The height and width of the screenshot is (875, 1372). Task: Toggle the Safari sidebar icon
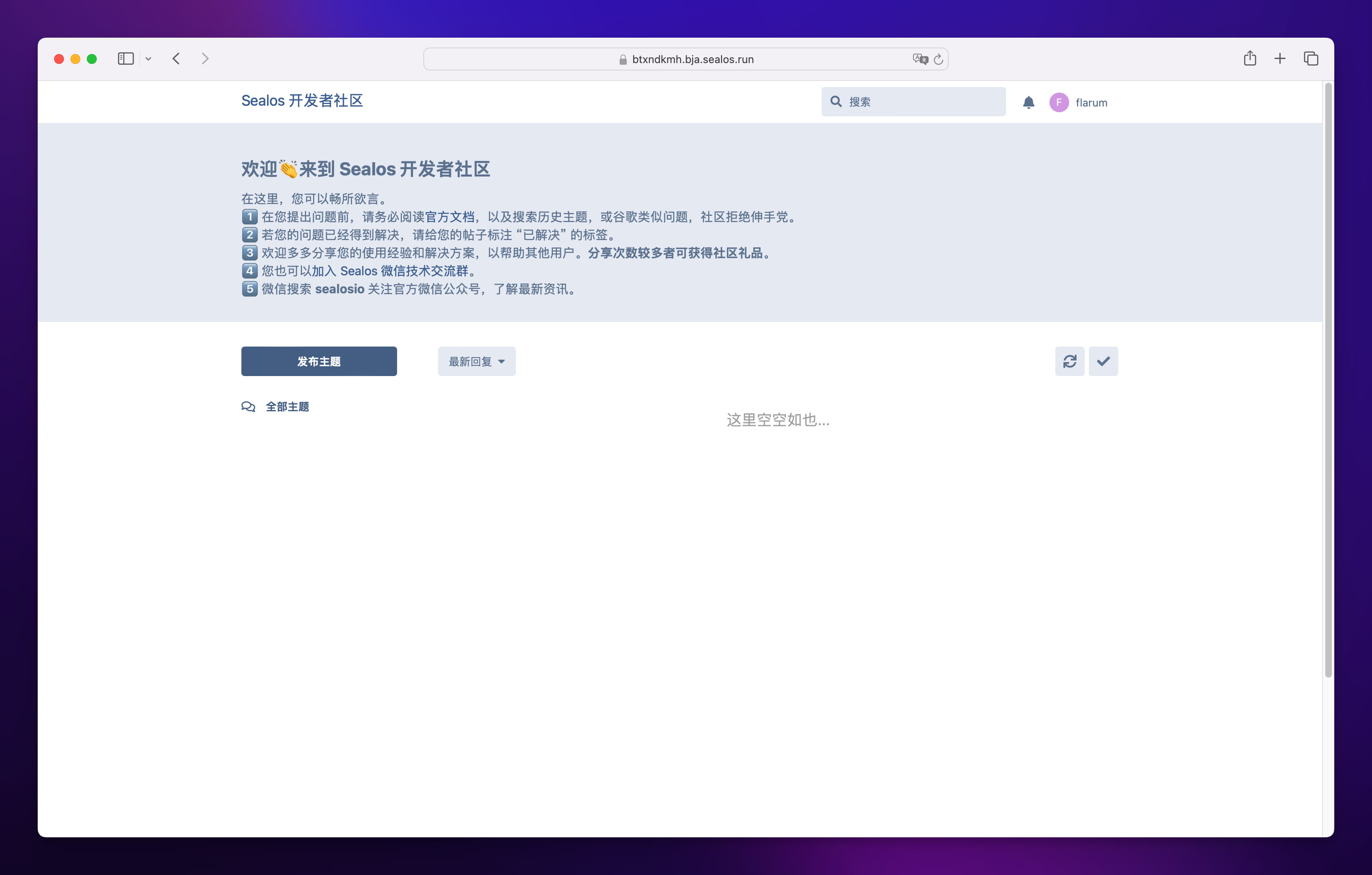(125, 59)
